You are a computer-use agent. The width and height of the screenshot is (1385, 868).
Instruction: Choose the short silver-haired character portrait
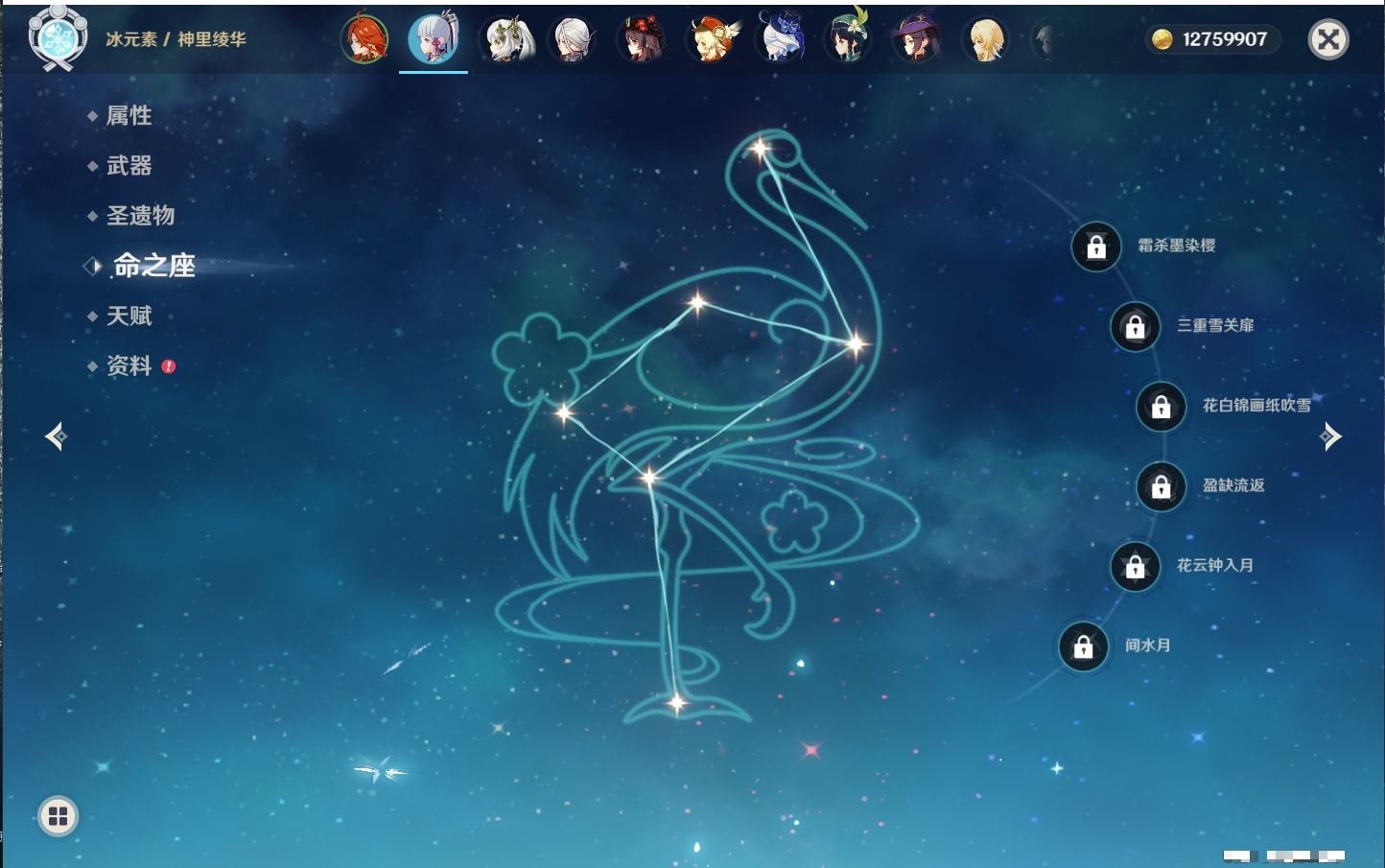(573, 40)
